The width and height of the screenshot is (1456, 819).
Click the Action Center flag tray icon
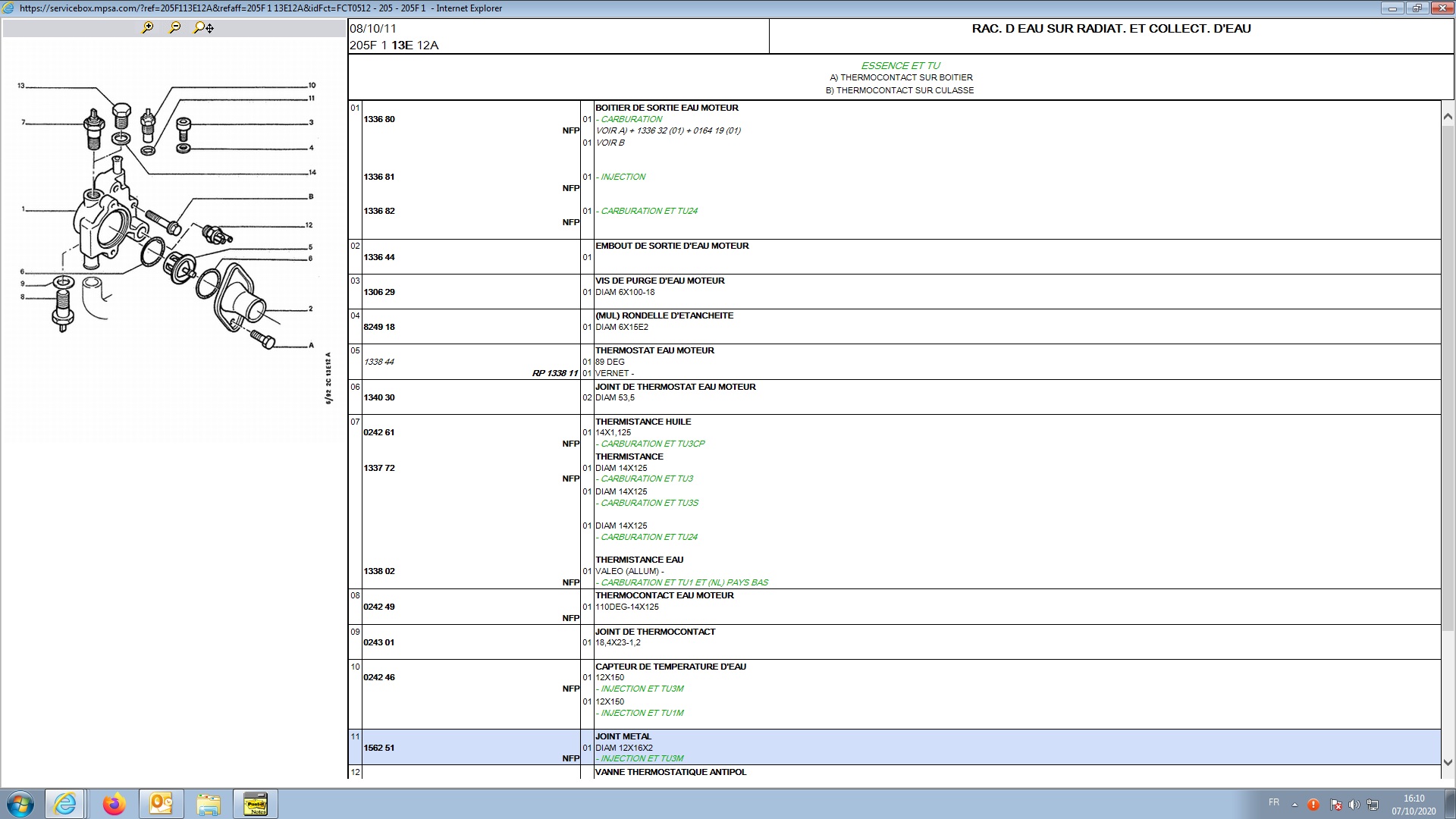[x=1335, y=805]
